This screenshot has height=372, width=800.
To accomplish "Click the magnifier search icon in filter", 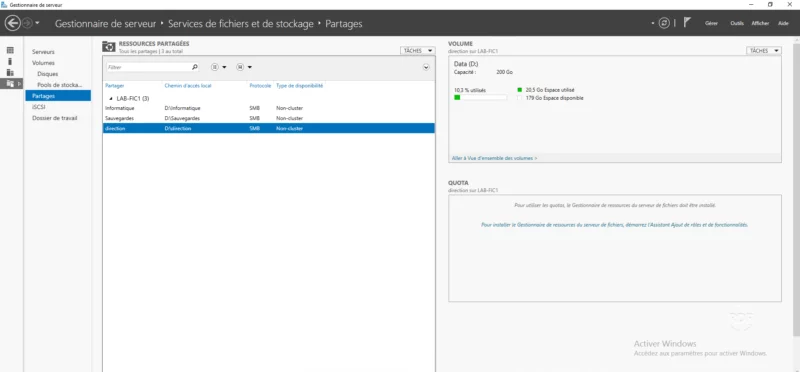I will point(194,67).
